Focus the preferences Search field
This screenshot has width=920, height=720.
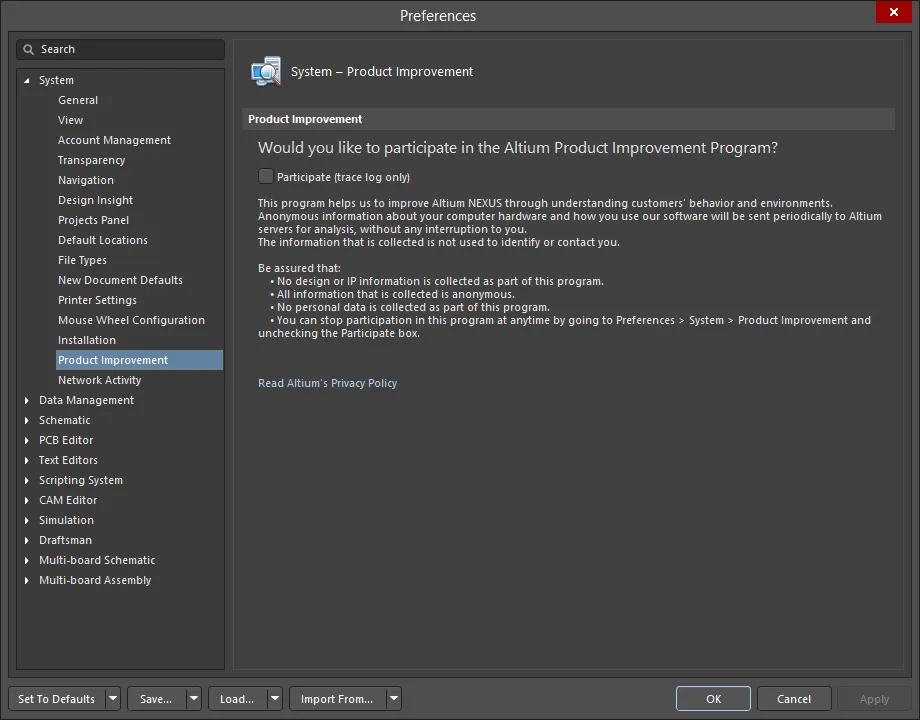click(121, 49)
